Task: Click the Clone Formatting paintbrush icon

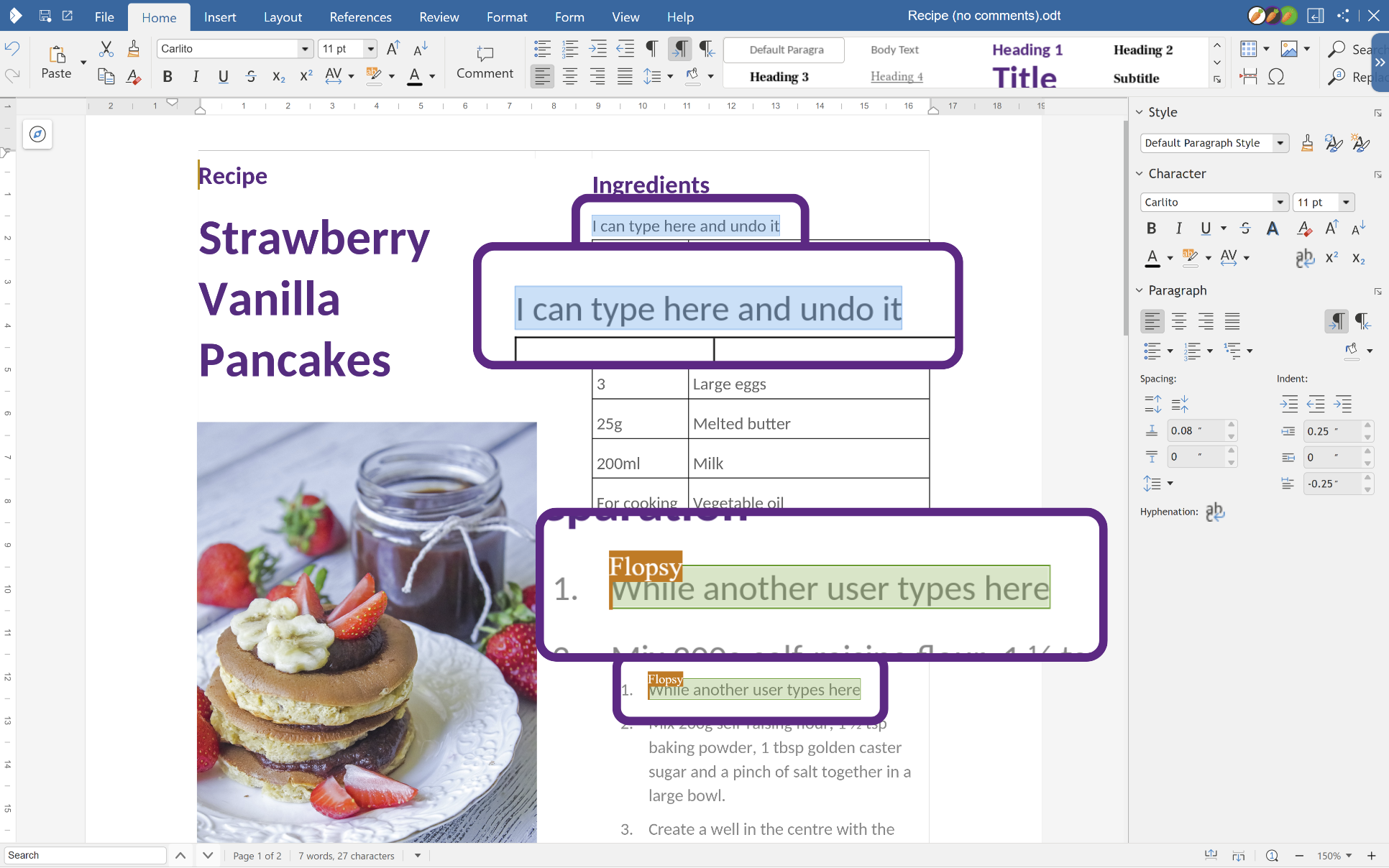Action: 134,49
